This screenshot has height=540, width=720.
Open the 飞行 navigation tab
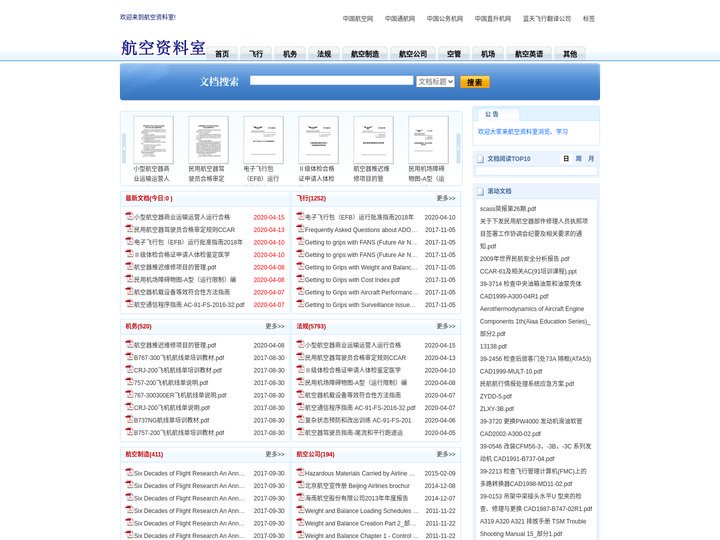point(256,54)
